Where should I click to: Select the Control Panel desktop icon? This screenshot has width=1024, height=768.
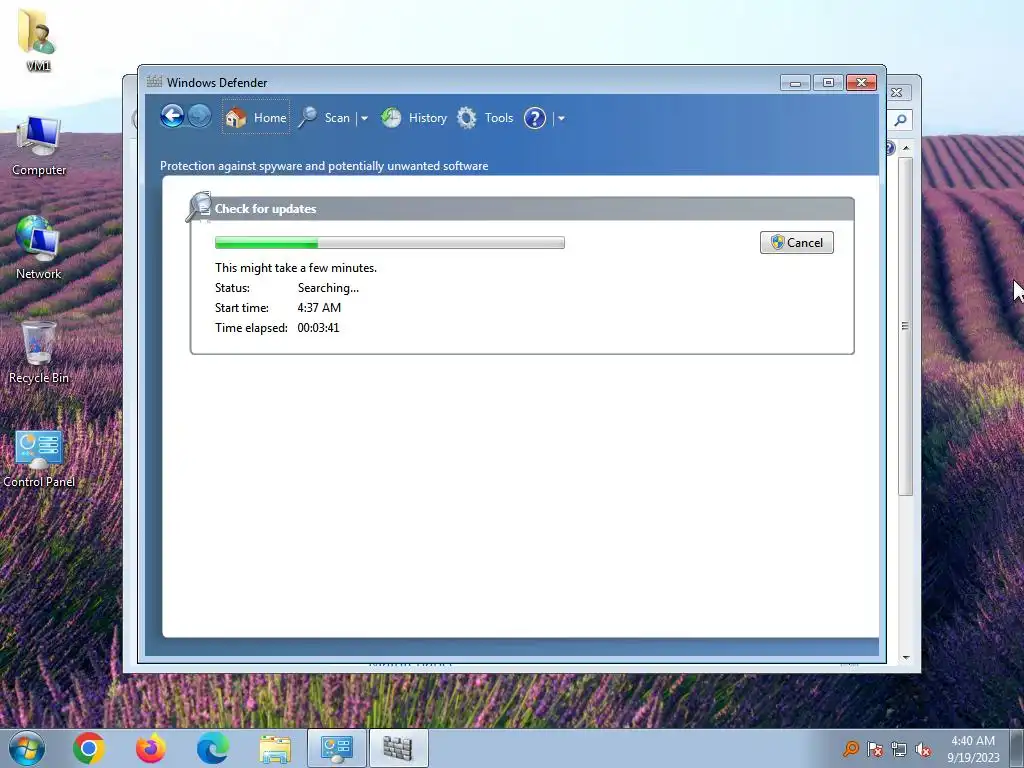39,458
